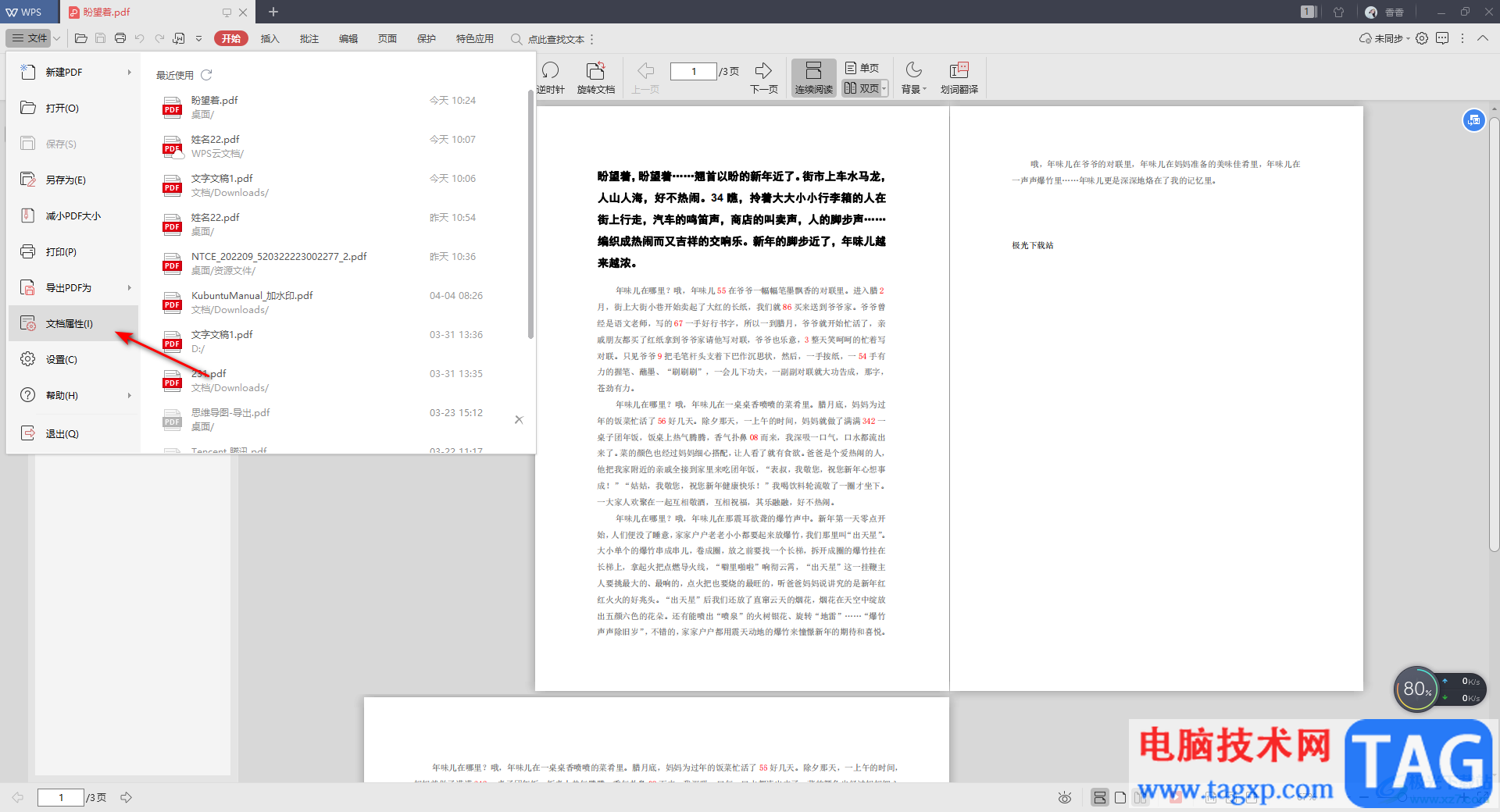
Task: Switch to the 批注 ribbon tab
Action: click(309, 38)
